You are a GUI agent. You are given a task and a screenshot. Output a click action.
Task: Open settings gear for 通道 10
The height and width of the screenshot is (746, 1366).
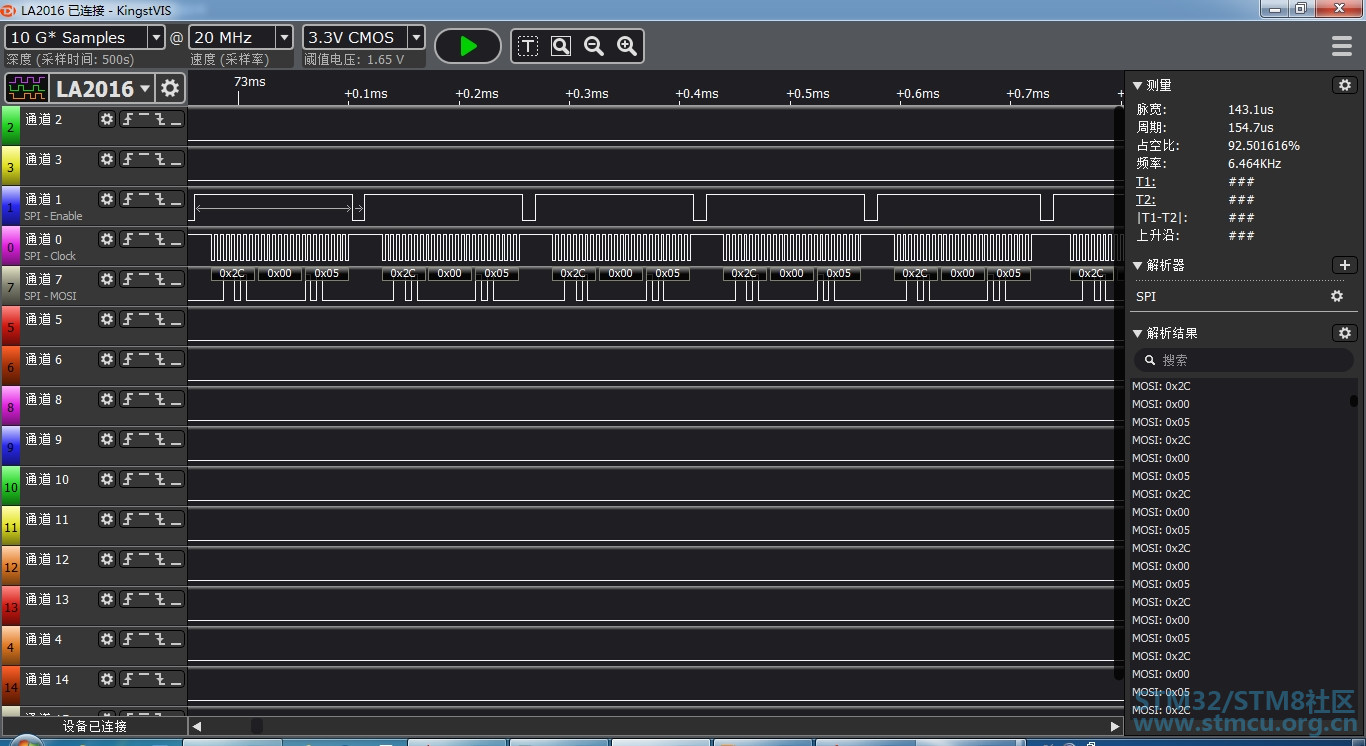[x=107, y=479]
